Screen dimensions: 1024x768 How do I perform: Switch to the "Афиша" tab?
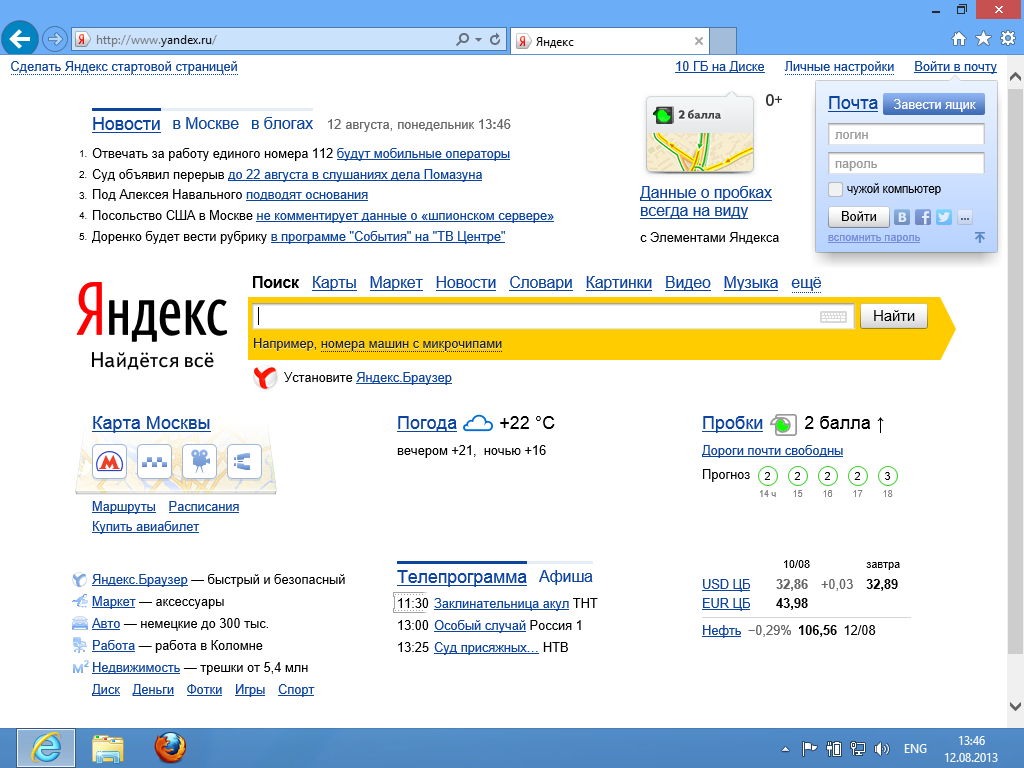pos(565,577)
